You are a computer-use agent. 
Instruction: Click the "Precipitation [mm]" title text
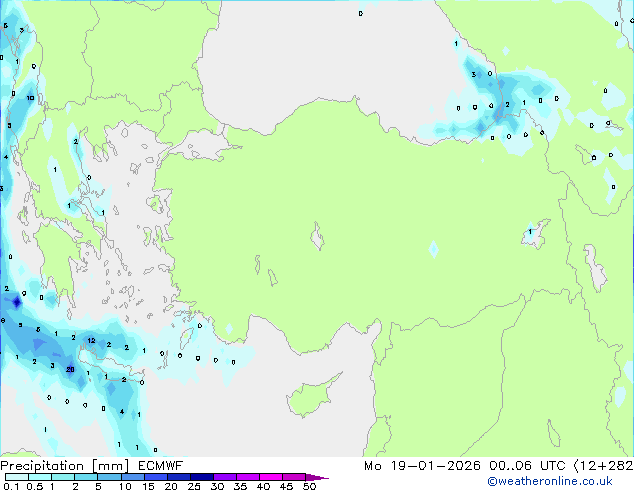65,466
